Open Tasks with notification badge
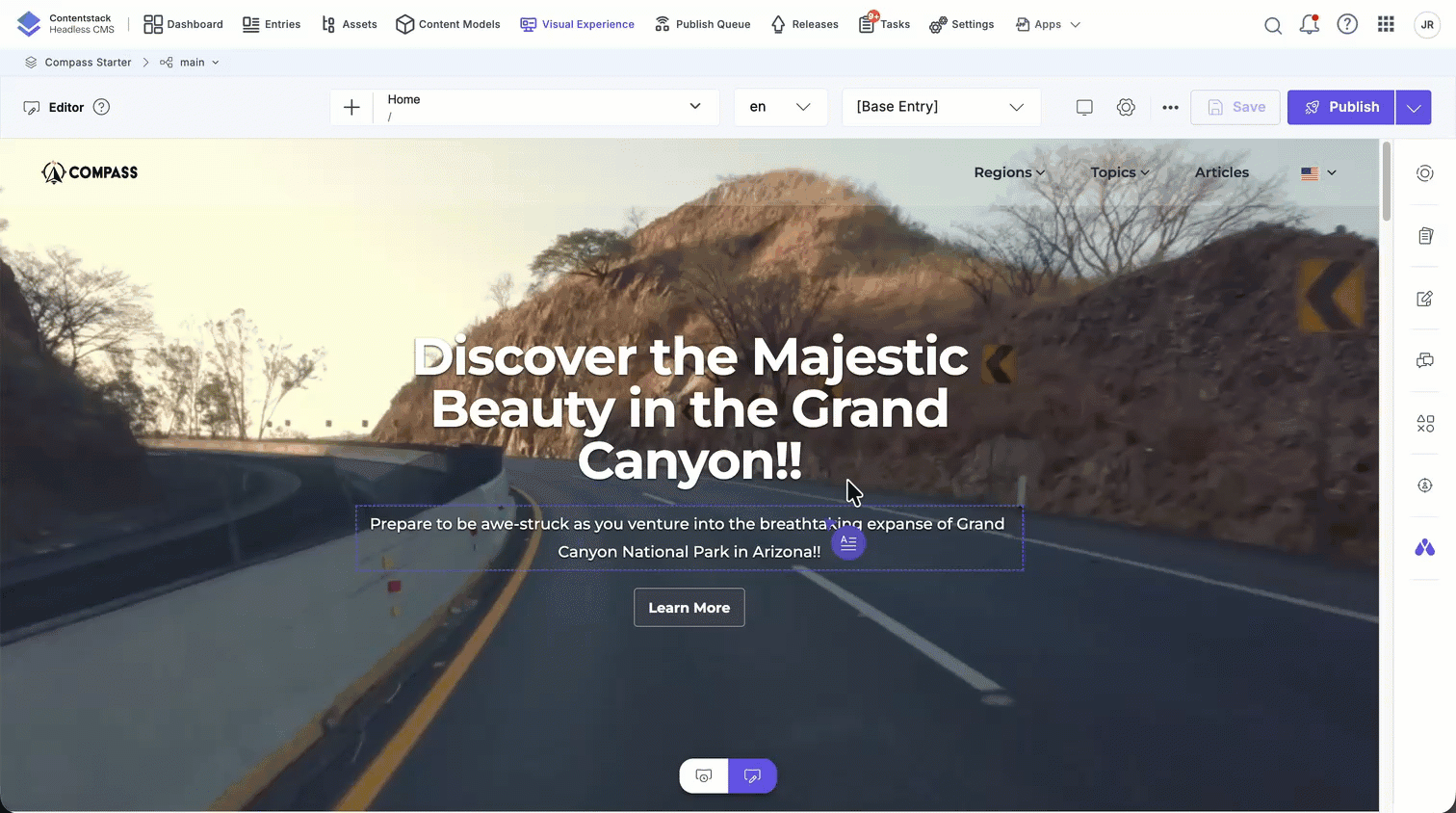This screenshot has height=813, width=1456. point(884,24)
